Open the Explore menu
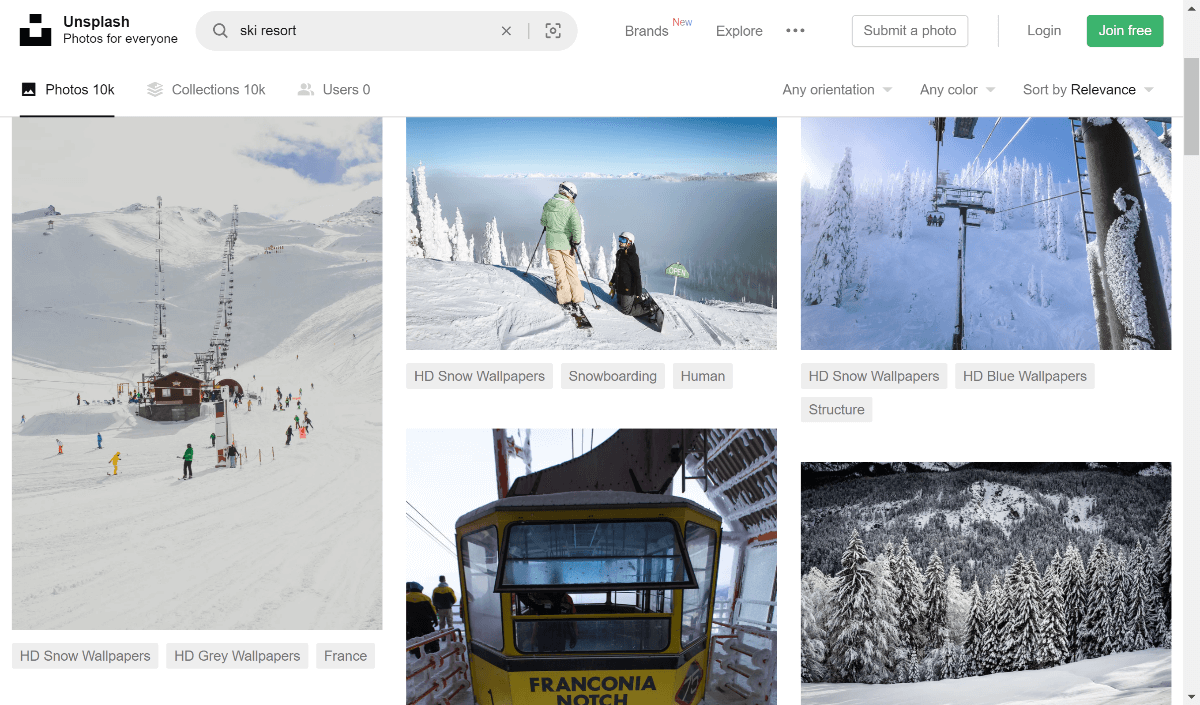The image size is (1200, 705). [739, 30]
